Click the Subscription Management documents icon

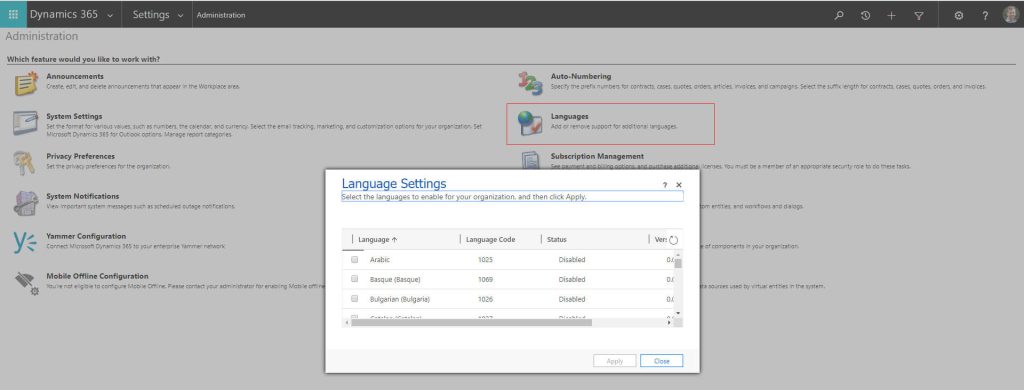tap(530, 160)
